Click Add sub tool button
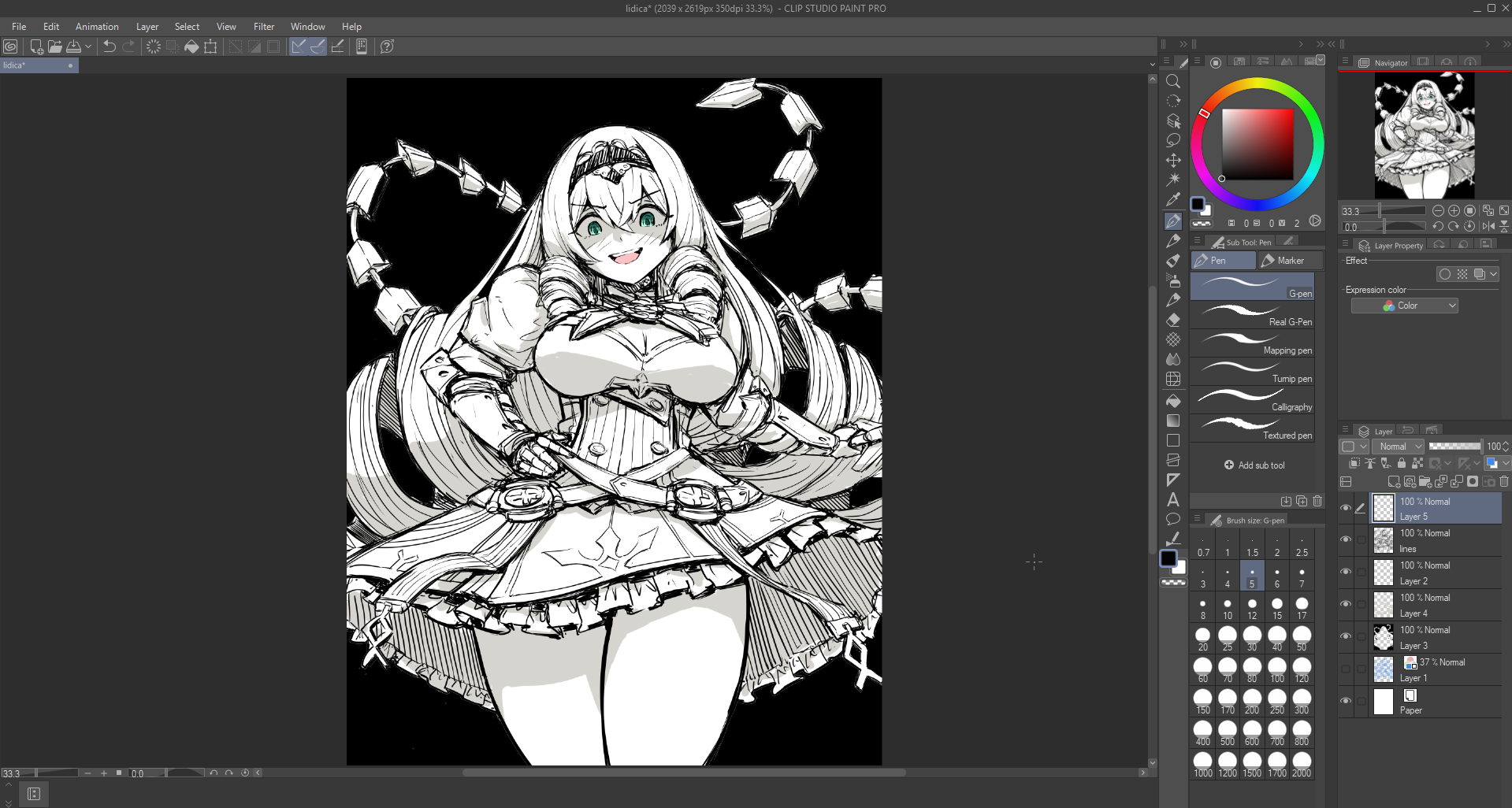This screenshot has height=808, width=1512. [x=1254, y=465]
